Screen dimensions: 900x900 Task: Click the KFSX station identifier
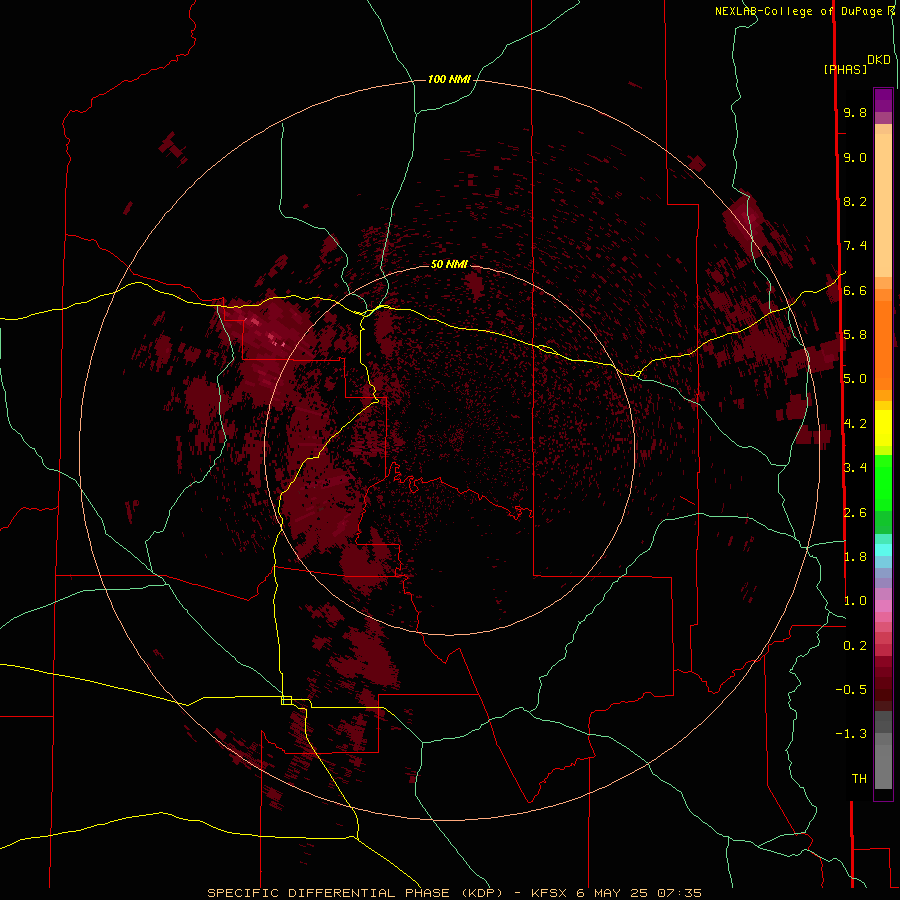tap(548, 893)
